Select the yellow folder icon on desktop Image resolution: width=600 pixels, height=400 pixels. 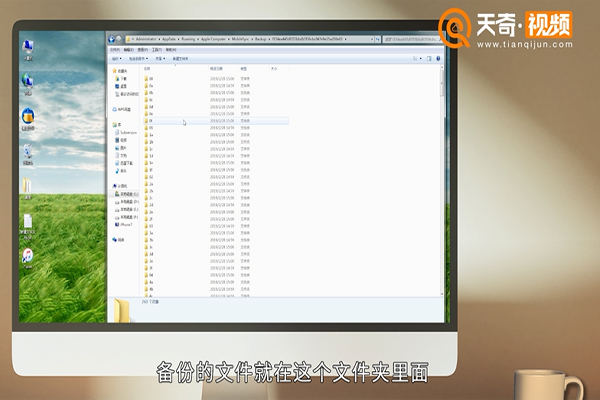click(x=28, y=186)
